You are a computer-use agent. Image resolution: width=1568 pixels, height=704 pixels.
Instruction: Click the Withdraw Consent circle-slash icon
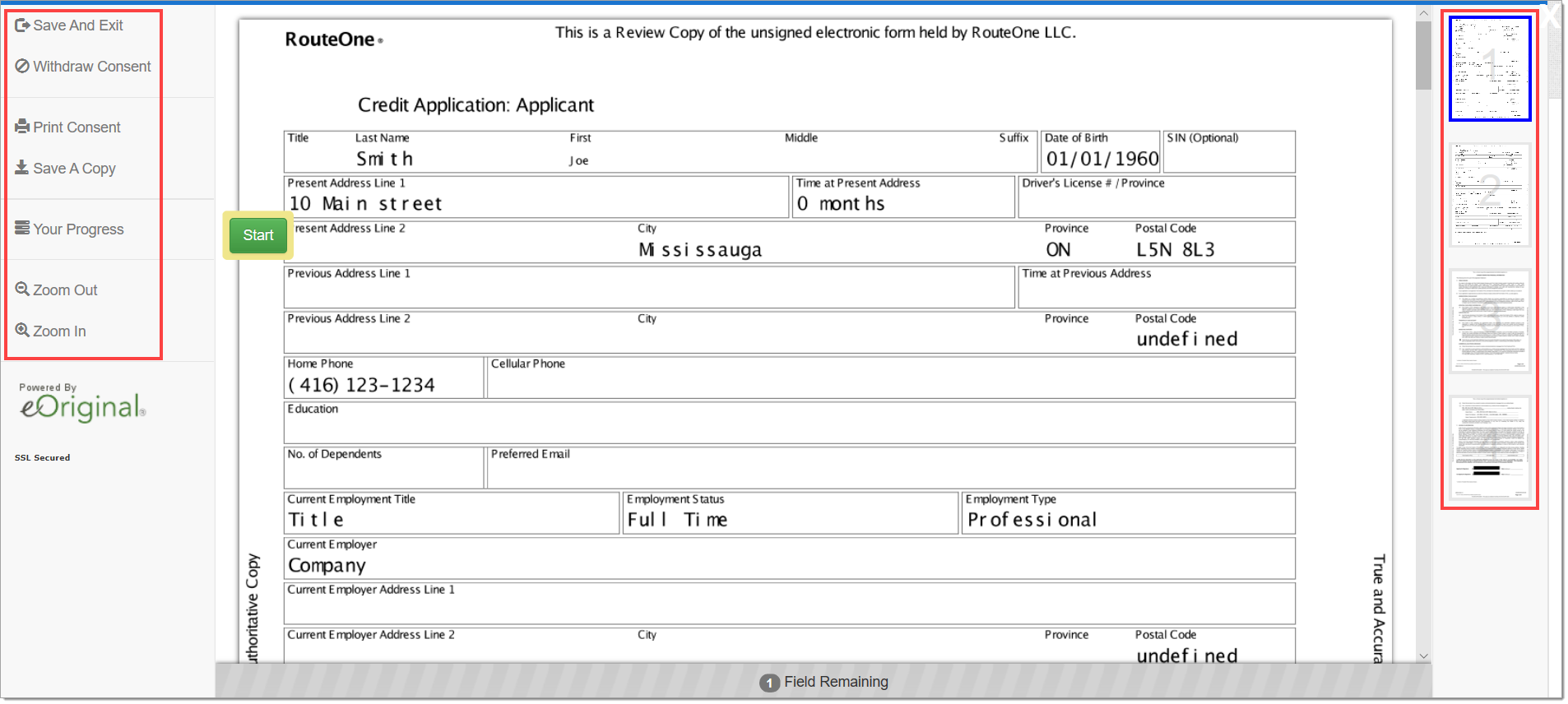tap(22, 67)
